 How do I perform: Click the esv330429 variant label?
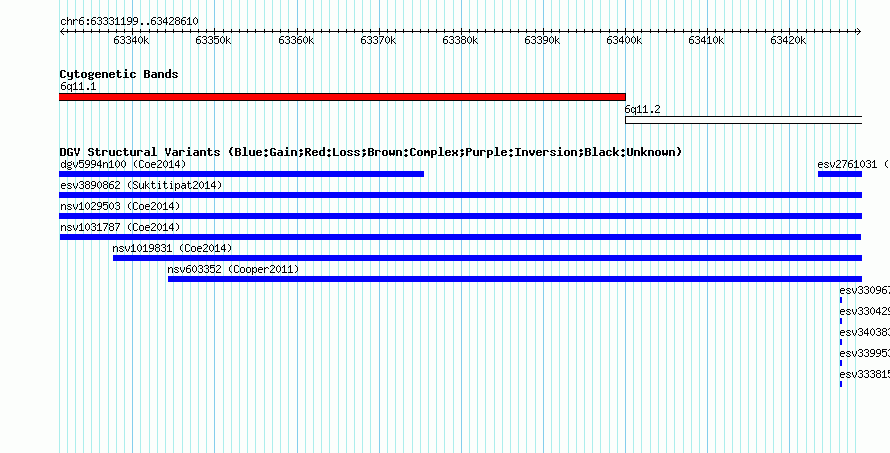(x=864, y=311)
